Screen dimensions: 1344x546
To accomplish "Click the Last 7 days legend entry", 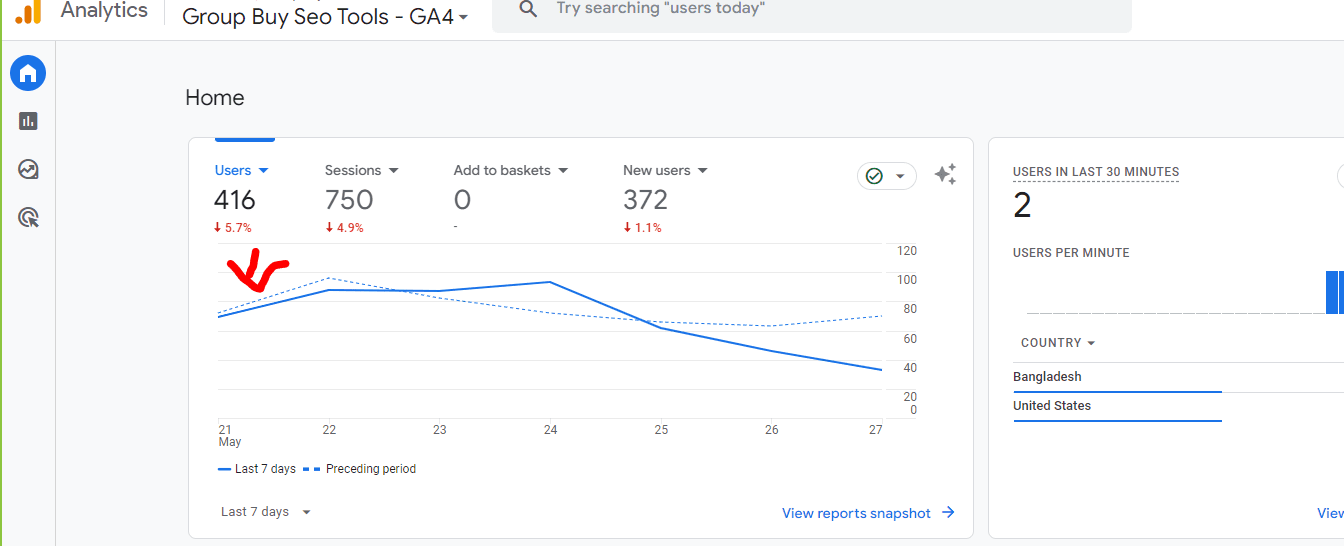I will [x=257, y=469].
